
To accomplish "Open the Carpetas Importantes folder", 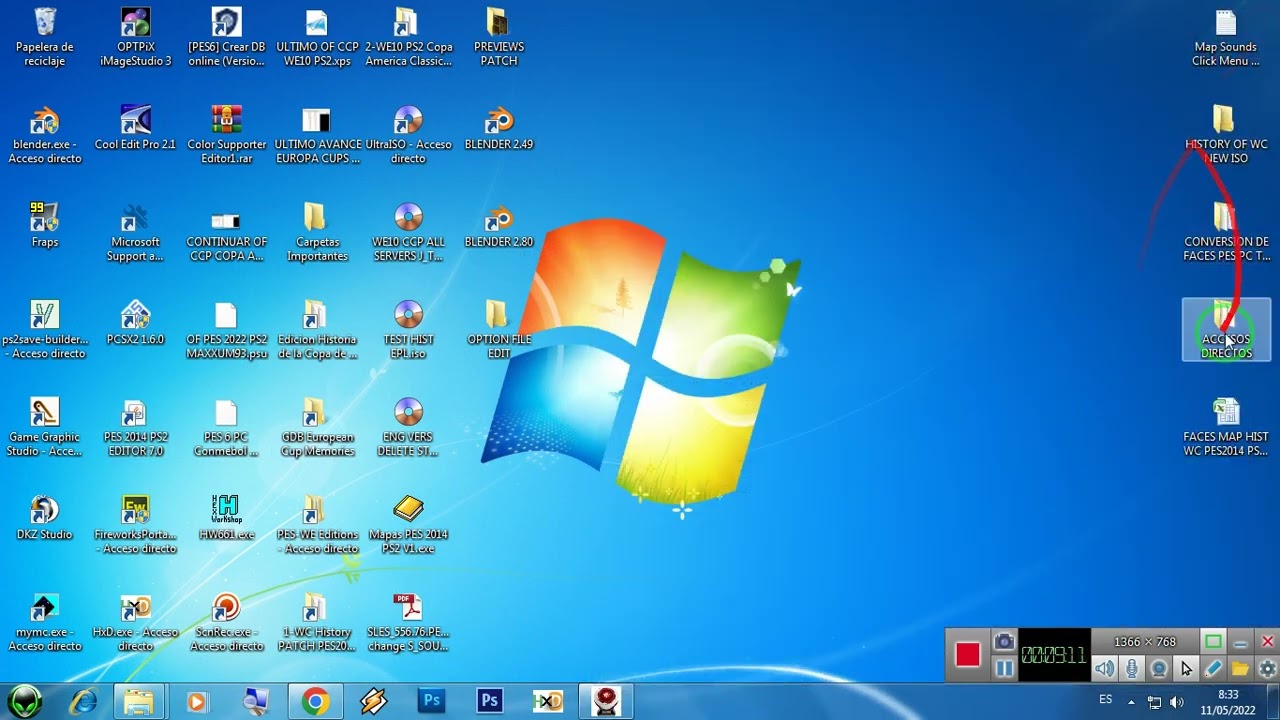I will [317, 233].
